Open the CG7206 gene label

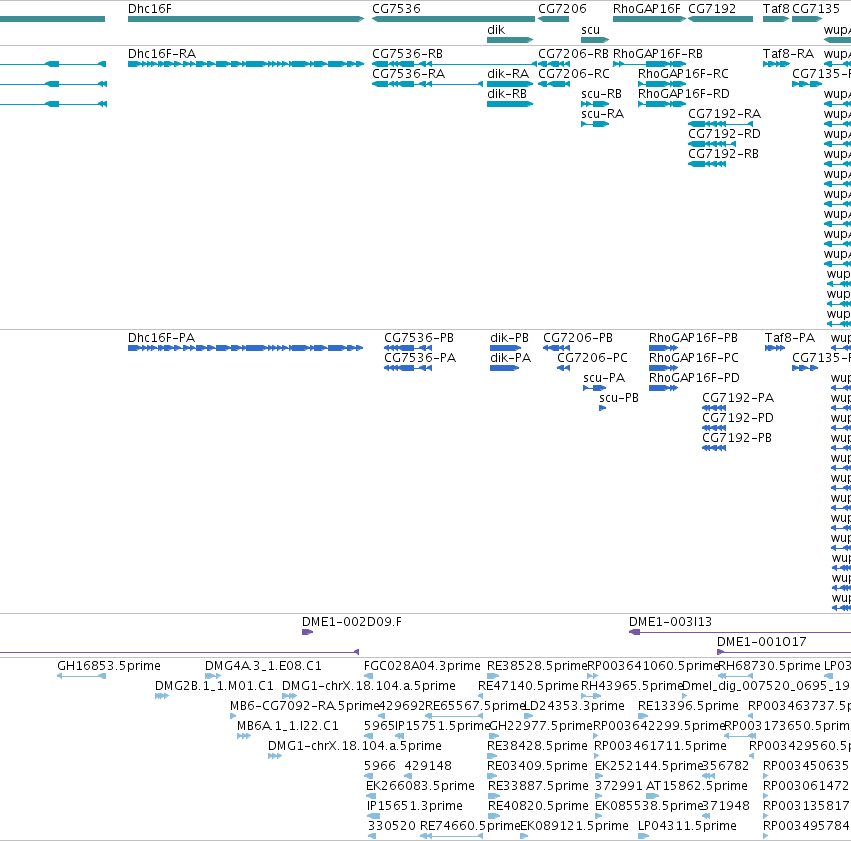point(562,9)
